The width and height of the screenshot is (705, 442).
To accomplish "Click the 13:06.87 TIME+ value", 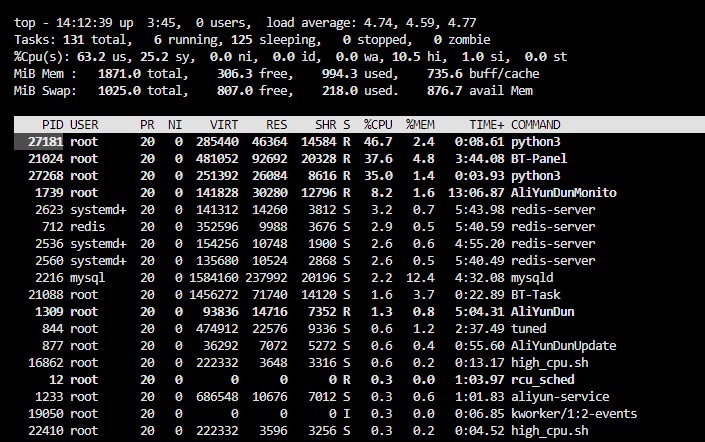I will [x=476, y=193].
